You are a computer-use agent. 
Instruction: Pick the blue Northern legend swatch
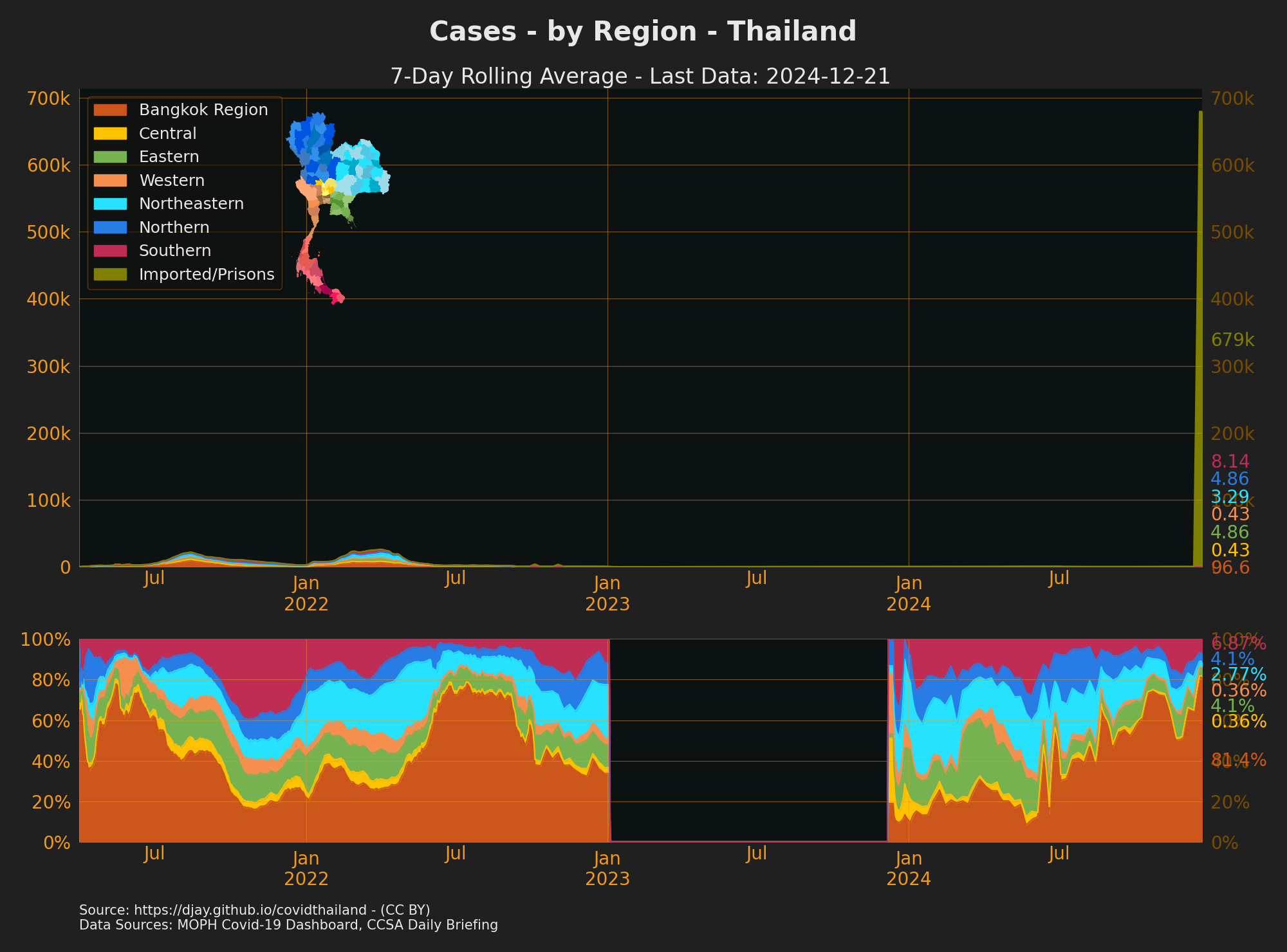tap(110, 228)
